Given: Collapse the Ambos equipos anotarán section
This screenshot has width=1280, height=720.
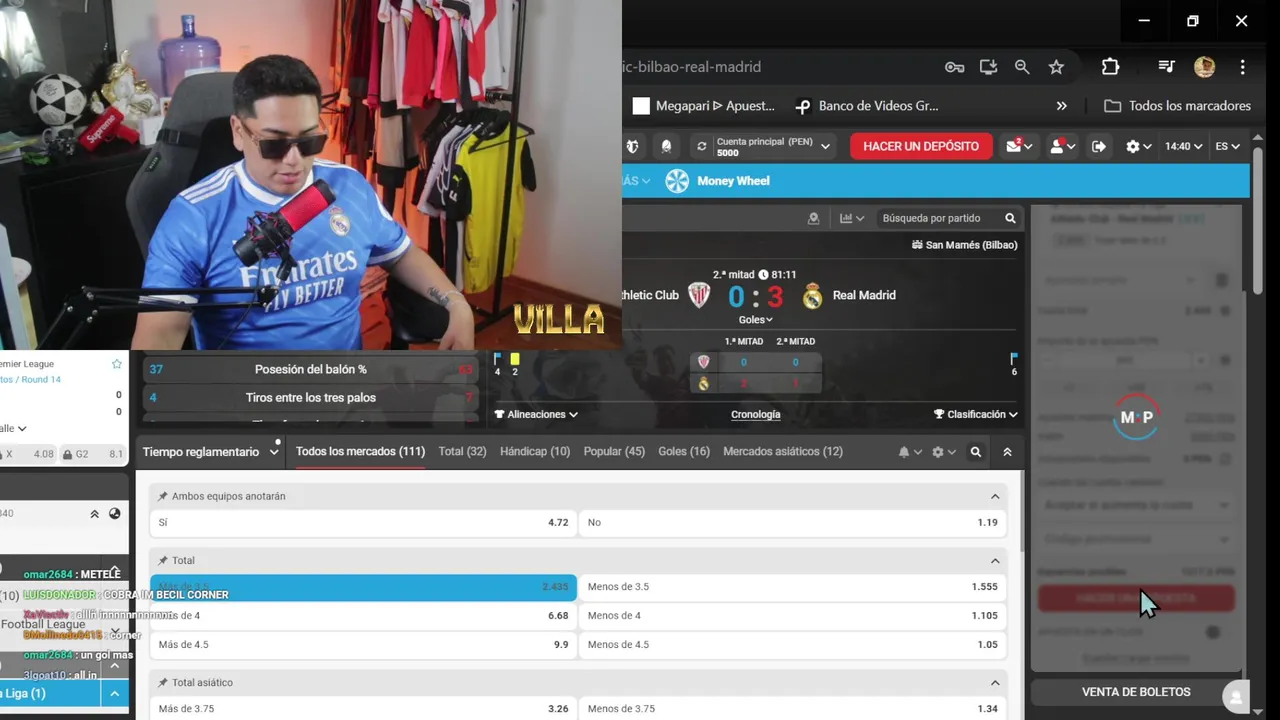Looking at the screenshot, I should click(x=995, y=496).
